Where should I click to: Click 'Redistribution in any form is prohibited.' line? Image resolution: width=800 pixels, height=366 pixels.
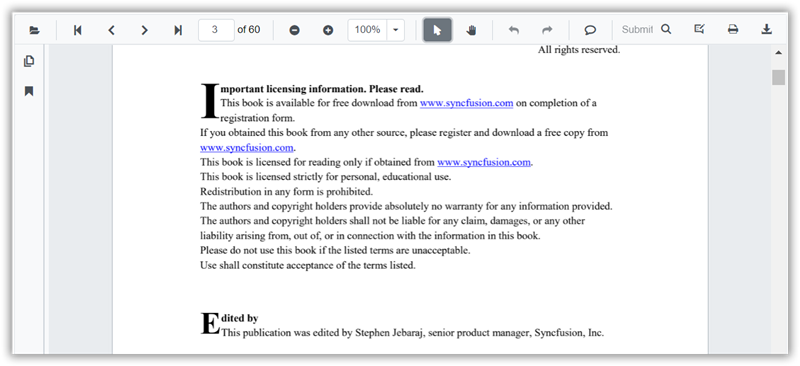287,192
